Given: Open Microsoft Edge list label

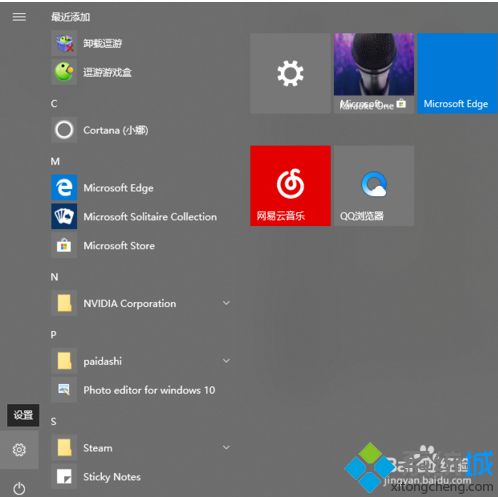Looking at the screenshot, I should [118, 188].
